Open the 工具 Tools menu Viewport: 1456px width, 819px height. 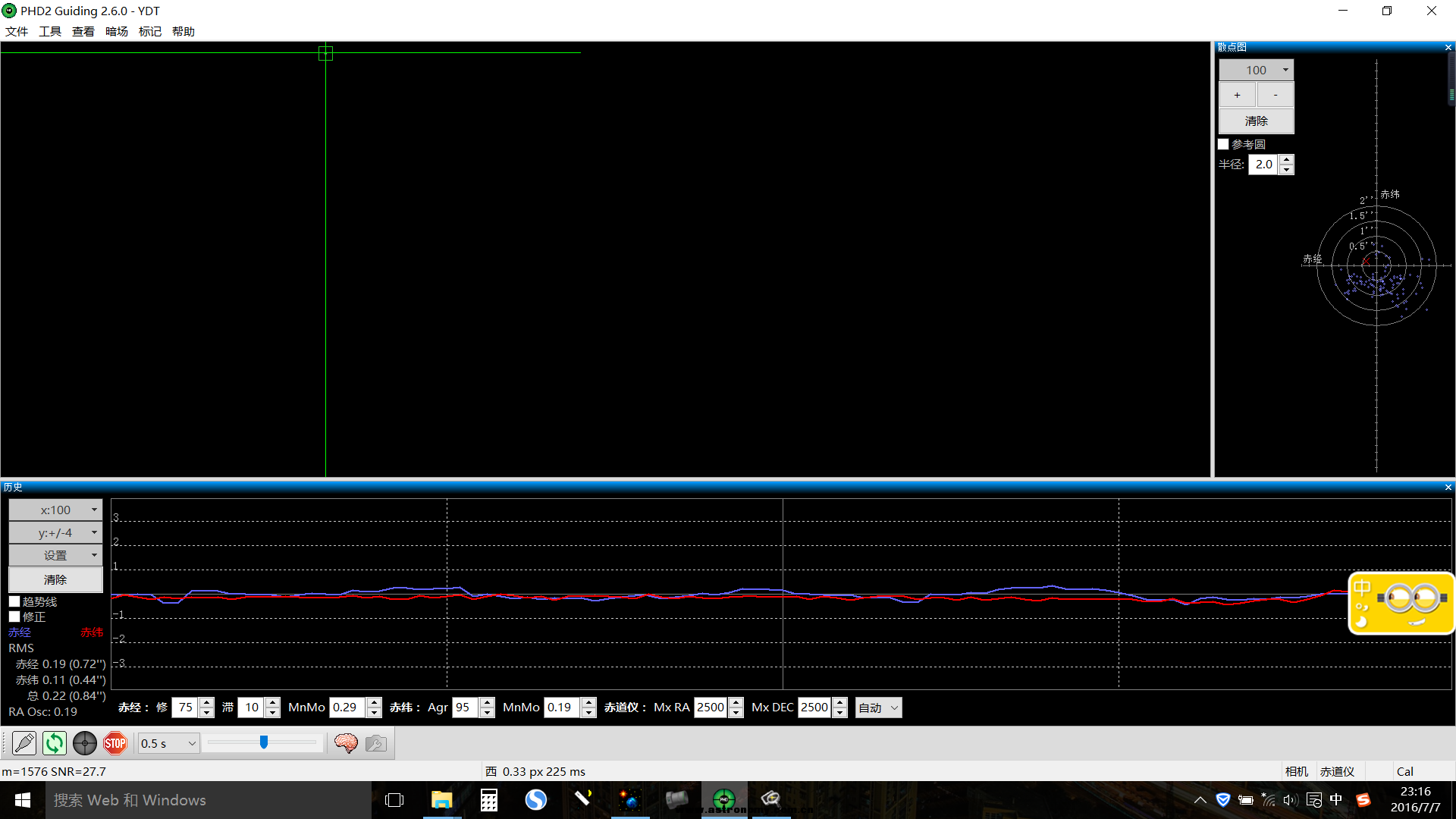pos(50,31)
